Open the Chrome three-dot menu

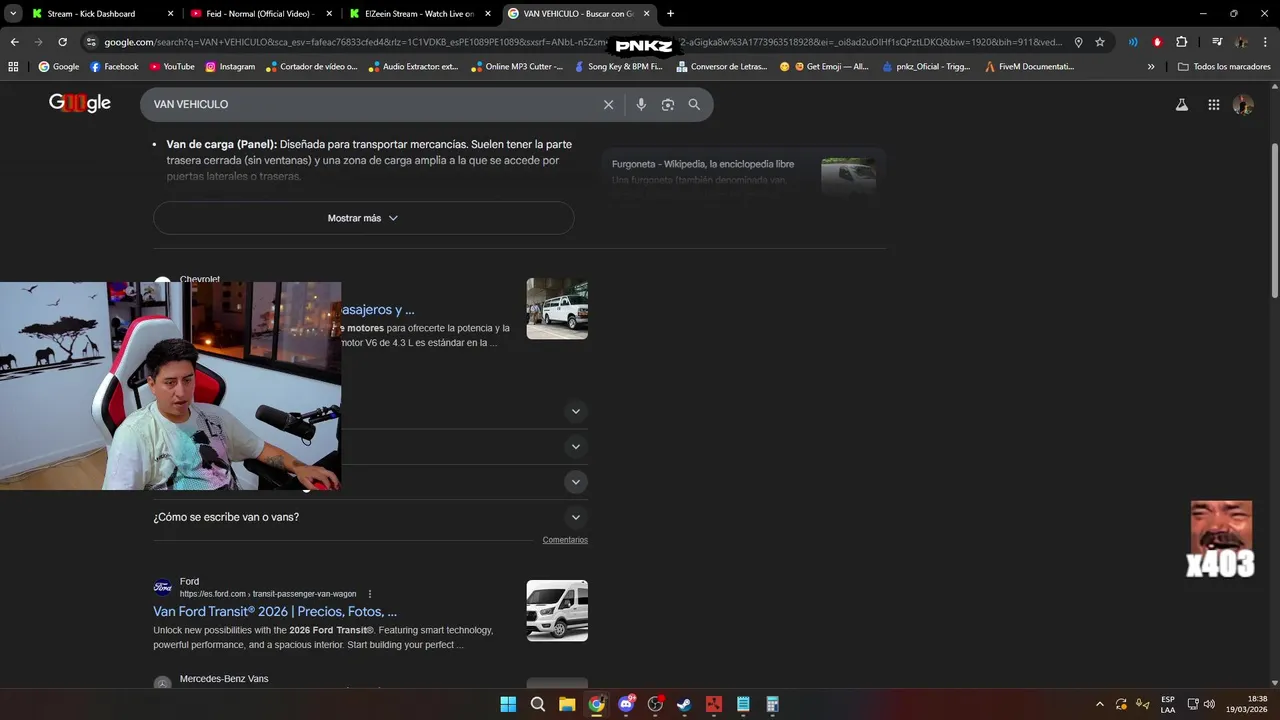pos(1265,42)
